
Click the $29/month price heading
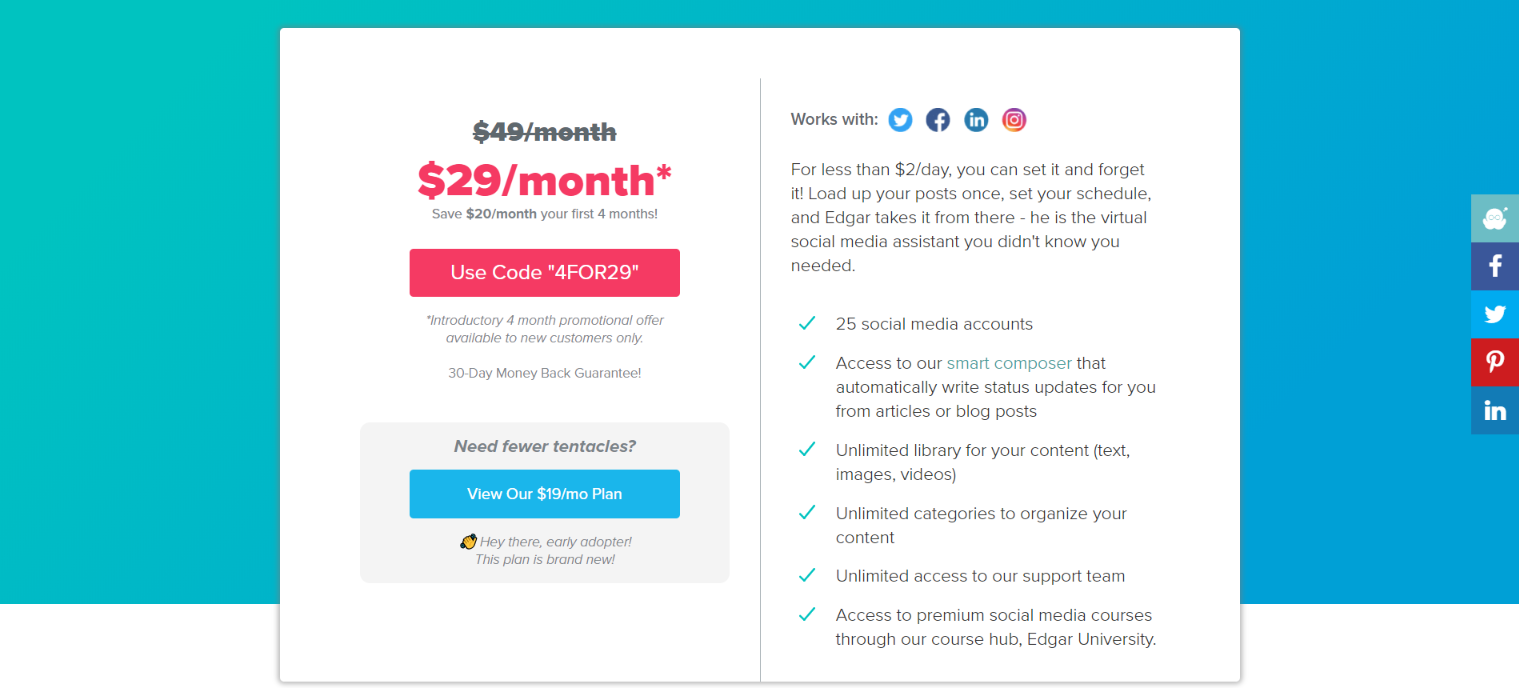(544, 180)
